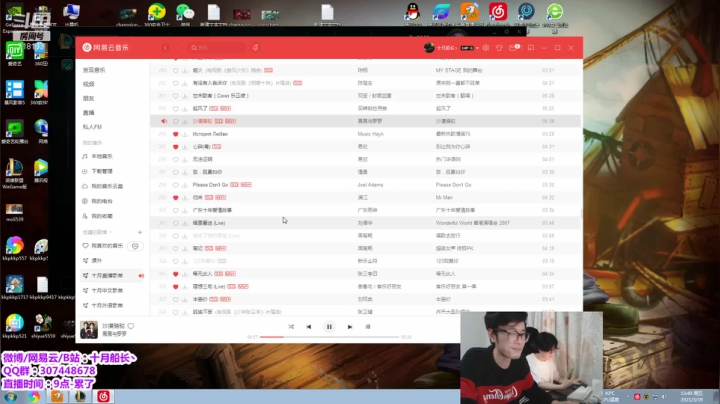720x404 pixels.
Task: Open the 十月中文歌单 playlist
Action: tap(107, 291)
